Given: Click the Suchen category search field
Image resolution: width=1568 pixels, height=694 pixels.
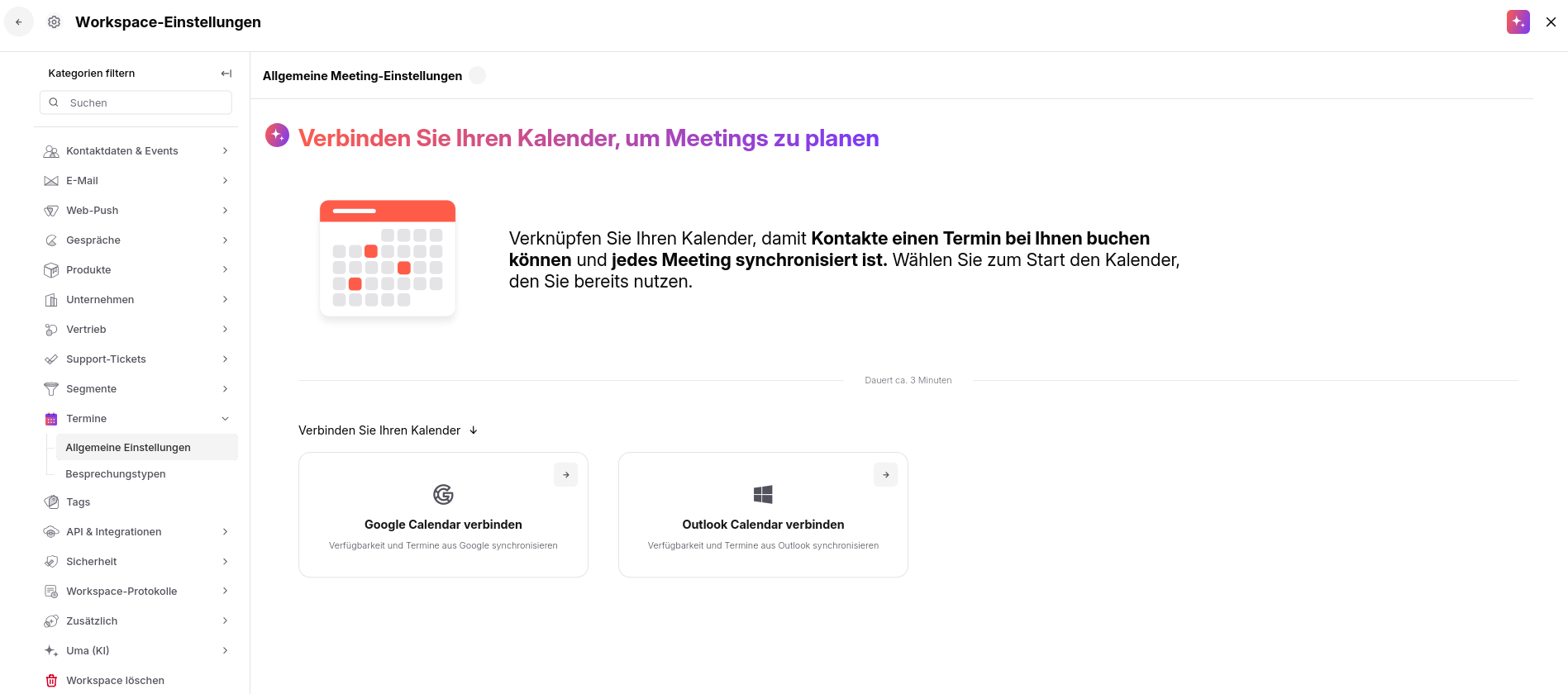Looking at the screenshot, I should (136, 102).
